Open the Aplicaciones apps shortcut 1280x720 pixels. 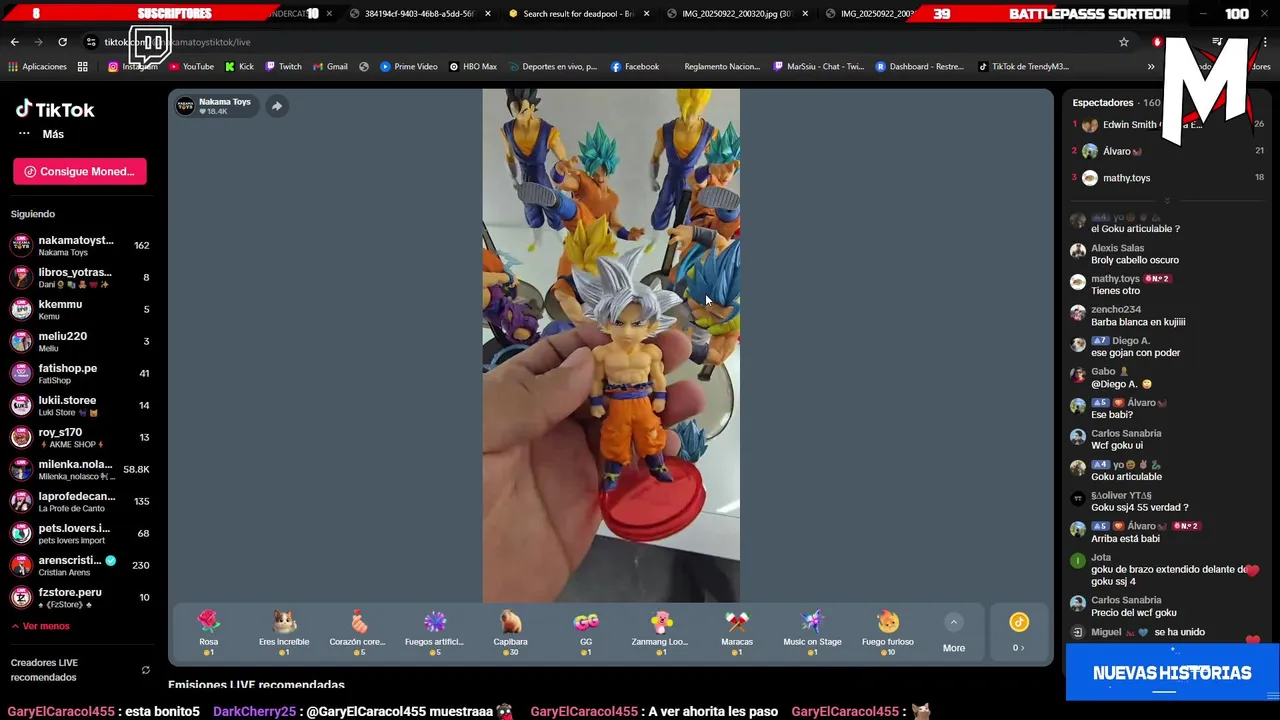click(x=37, y=67)
